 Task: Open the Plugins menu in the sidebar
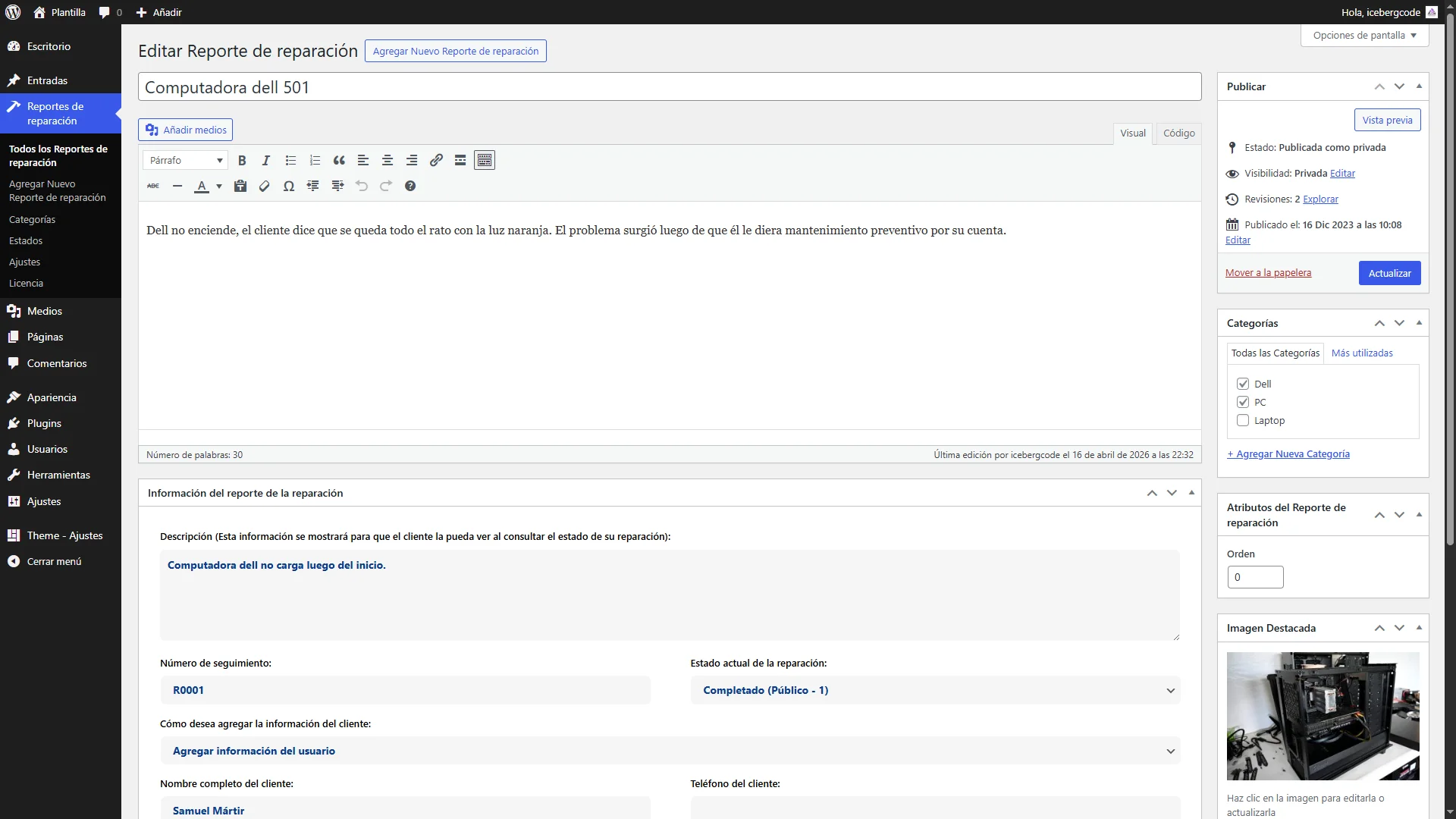coord(44,423)
